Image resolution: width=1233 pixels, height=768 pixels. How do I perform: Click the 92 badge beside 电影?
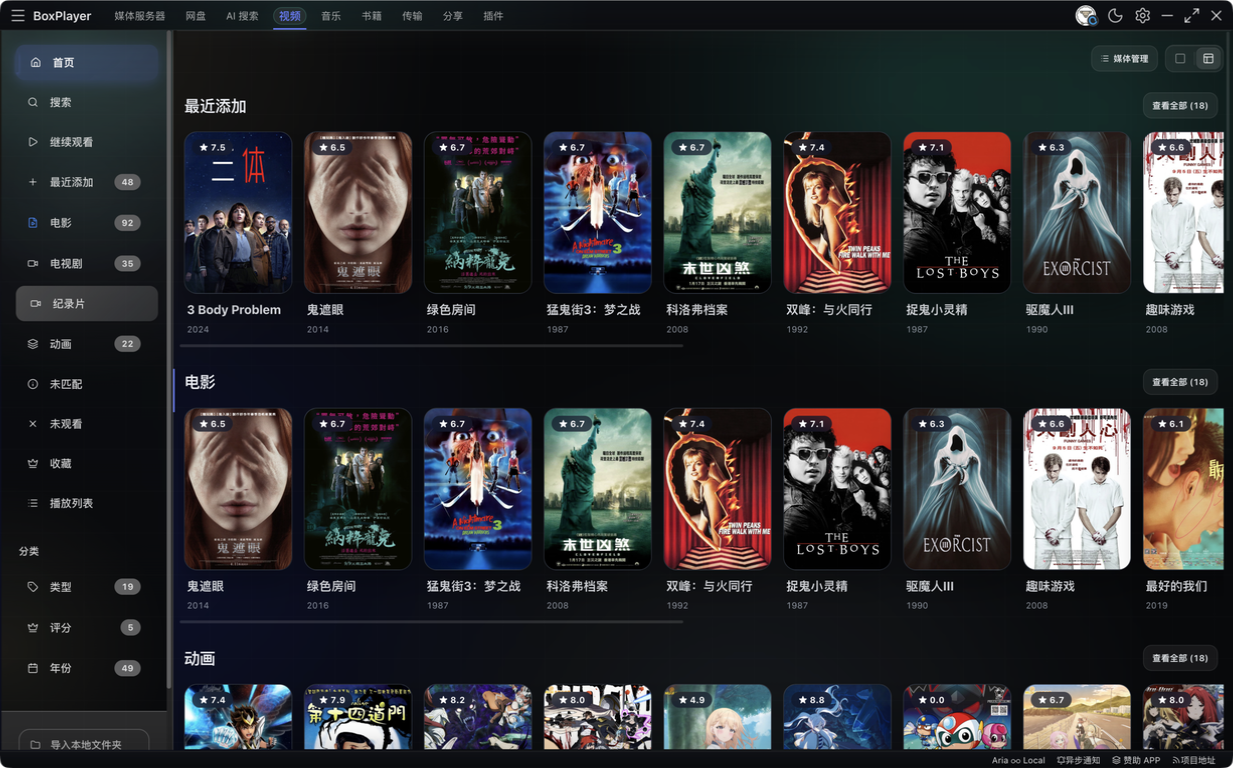pos(127,223)
